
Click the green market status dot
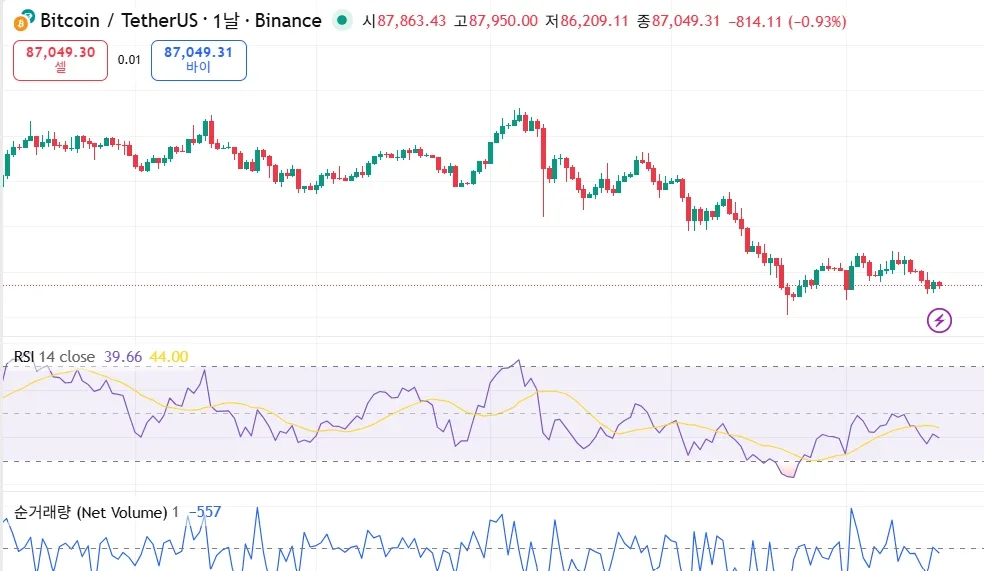tap(343, 20)
